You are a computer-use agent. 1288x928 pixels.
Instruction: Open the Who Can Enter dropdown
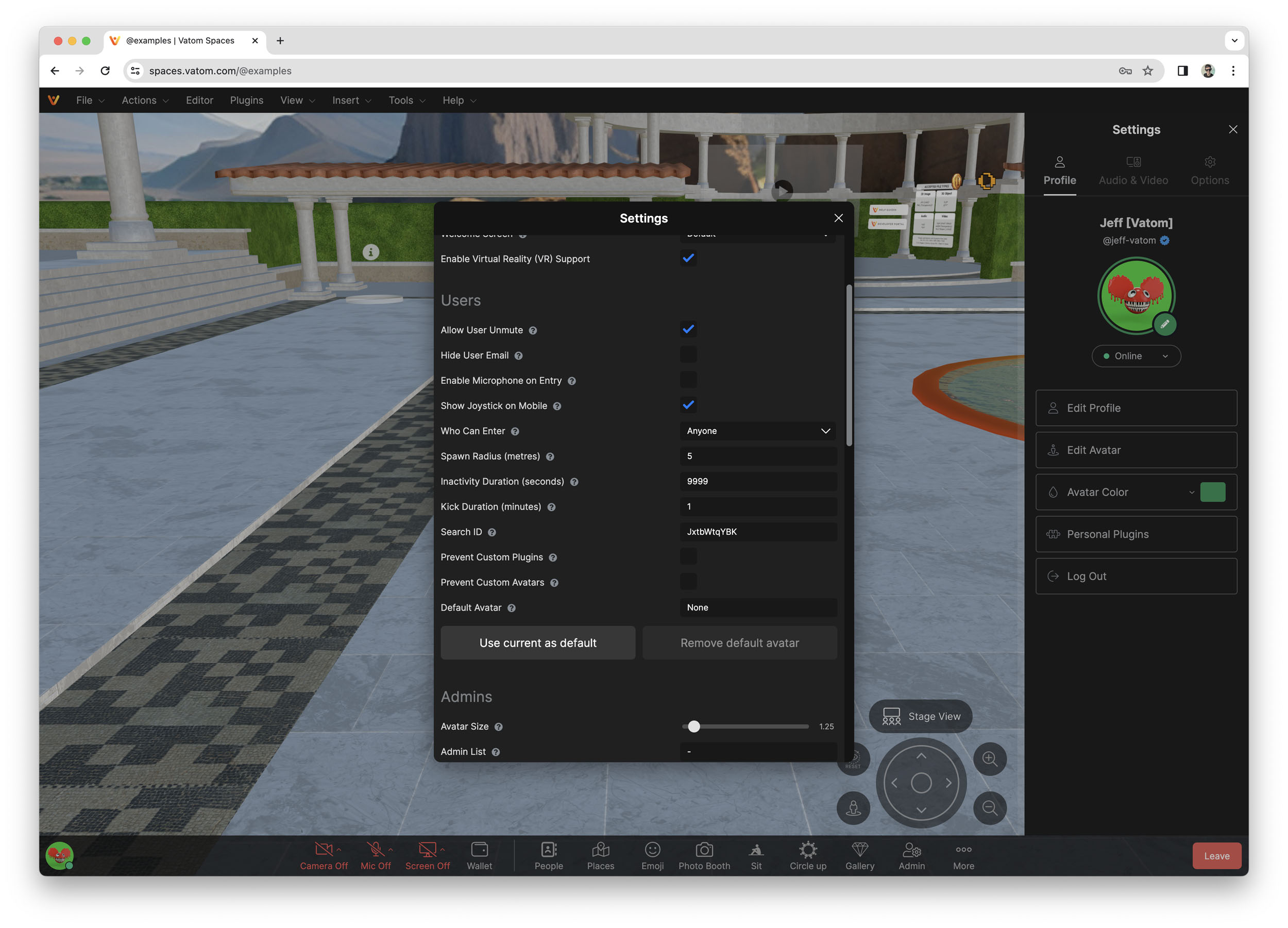click(757, 431)
